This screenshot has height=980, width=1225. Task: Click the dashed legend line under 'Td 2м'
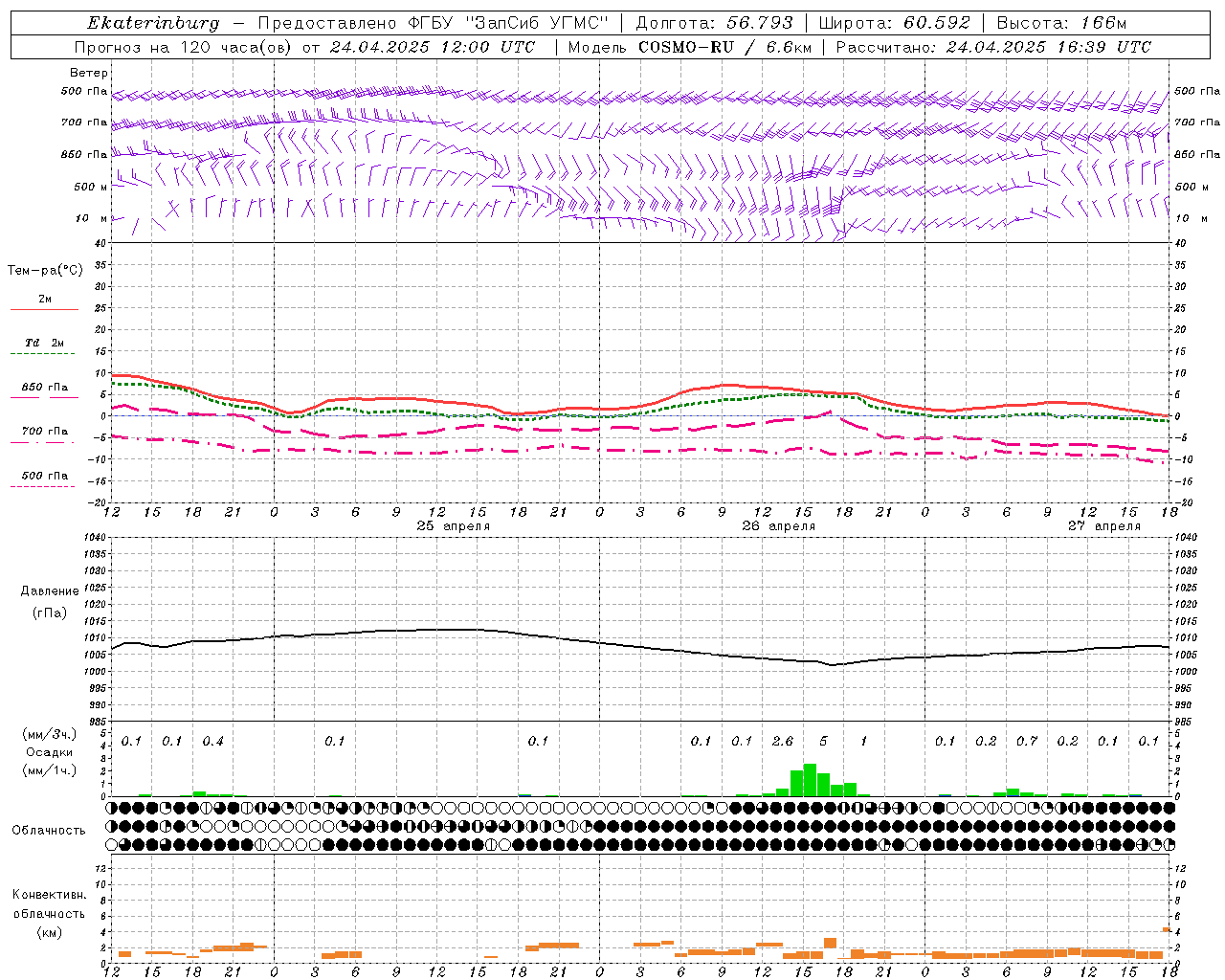[x=42, y=354]
